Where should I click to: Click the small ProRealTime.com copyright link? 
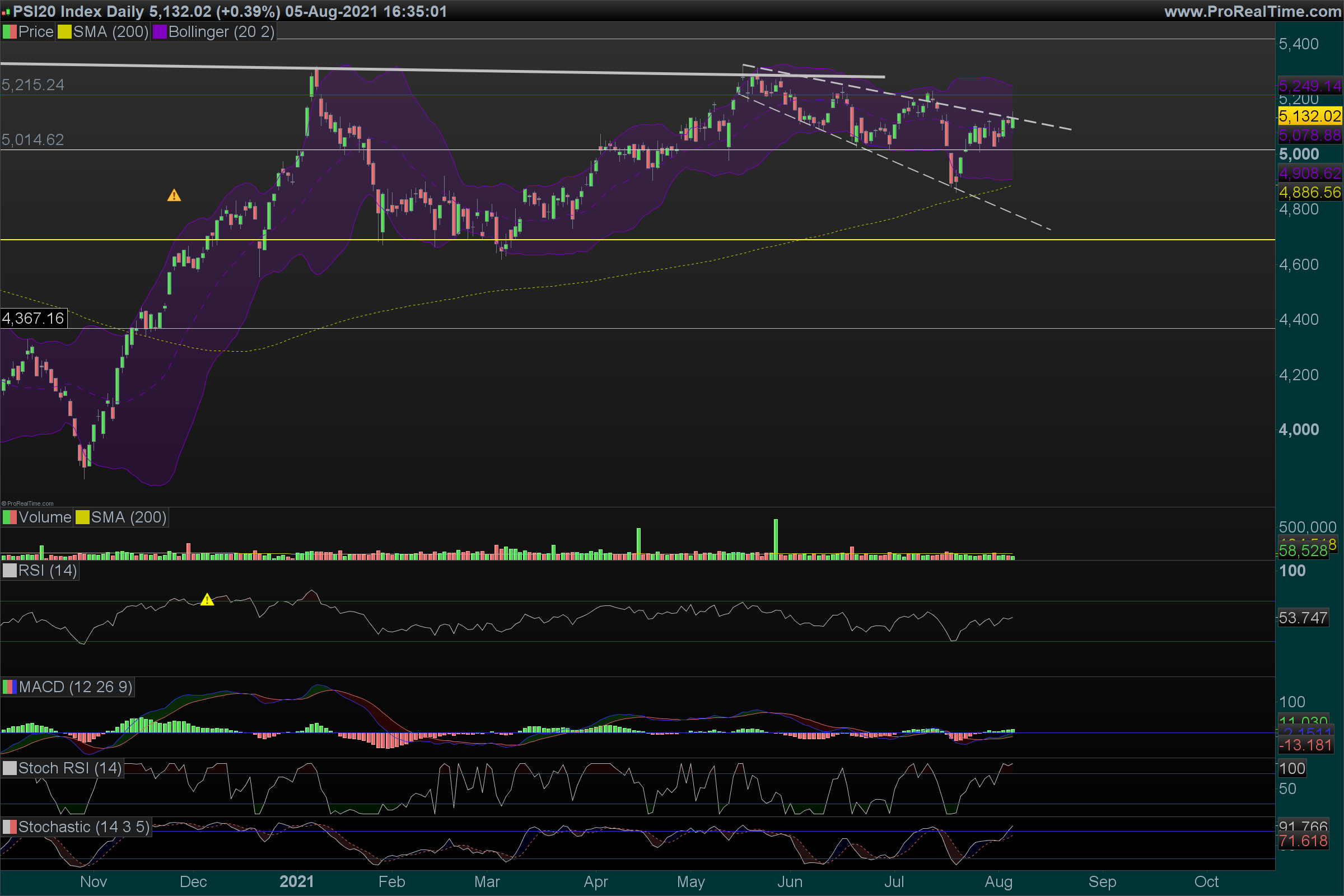point(27,503)
